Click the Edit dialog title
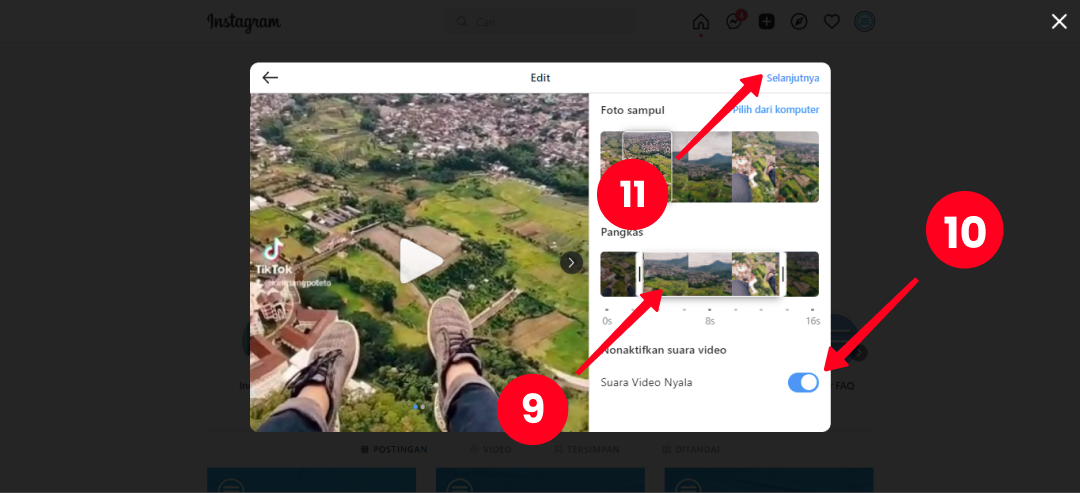The height and width of the screenshot is (493, 1080). [540, 78]
